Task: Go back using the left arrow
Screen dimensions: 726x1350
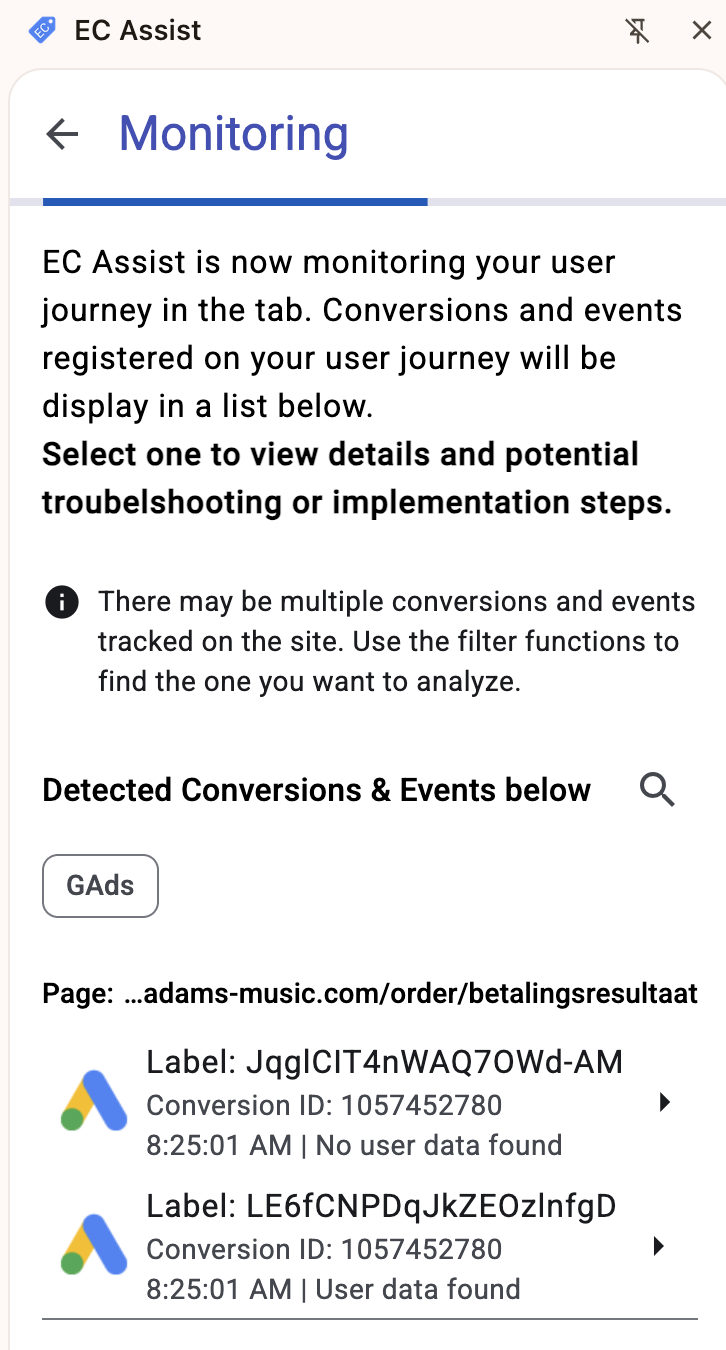Action: [62, 134]
